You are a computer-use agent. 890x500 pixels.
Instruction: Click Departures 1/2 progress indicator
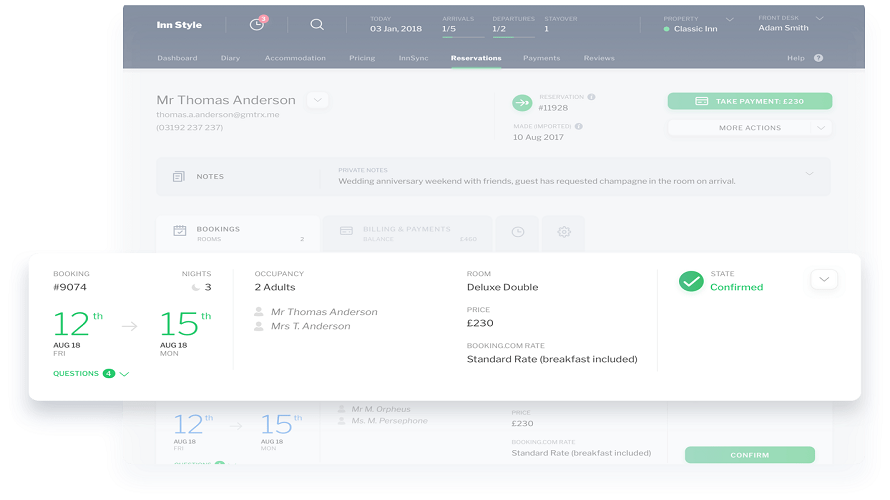click(513, 28)
